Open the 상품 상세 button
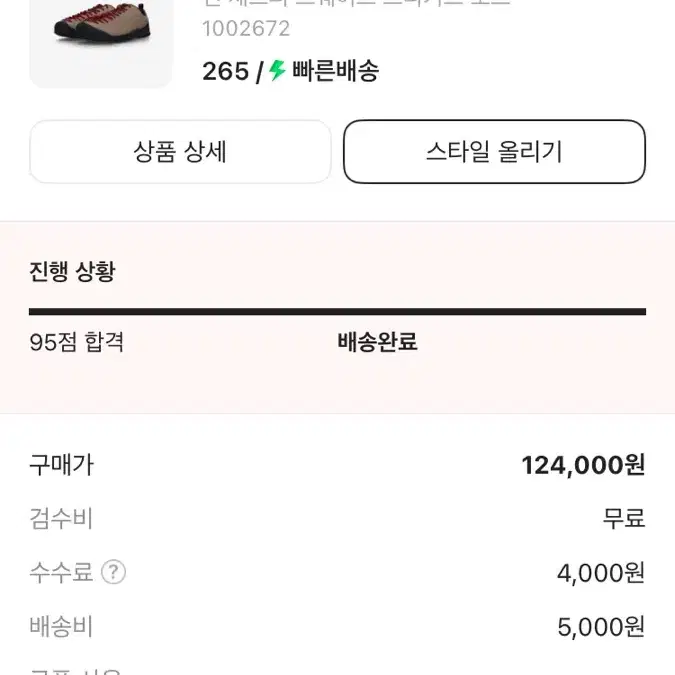Viewport: 675px width, 675px height. [x=180, y=152]
